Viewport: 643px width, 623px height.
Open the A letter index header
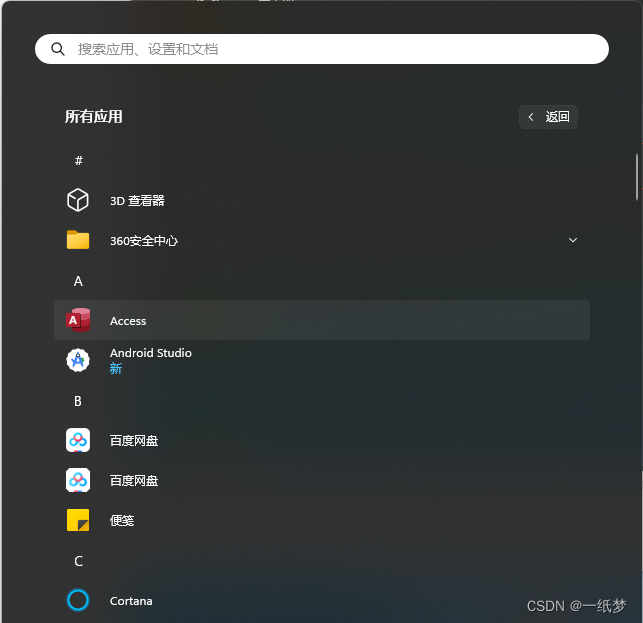[78, 281]
